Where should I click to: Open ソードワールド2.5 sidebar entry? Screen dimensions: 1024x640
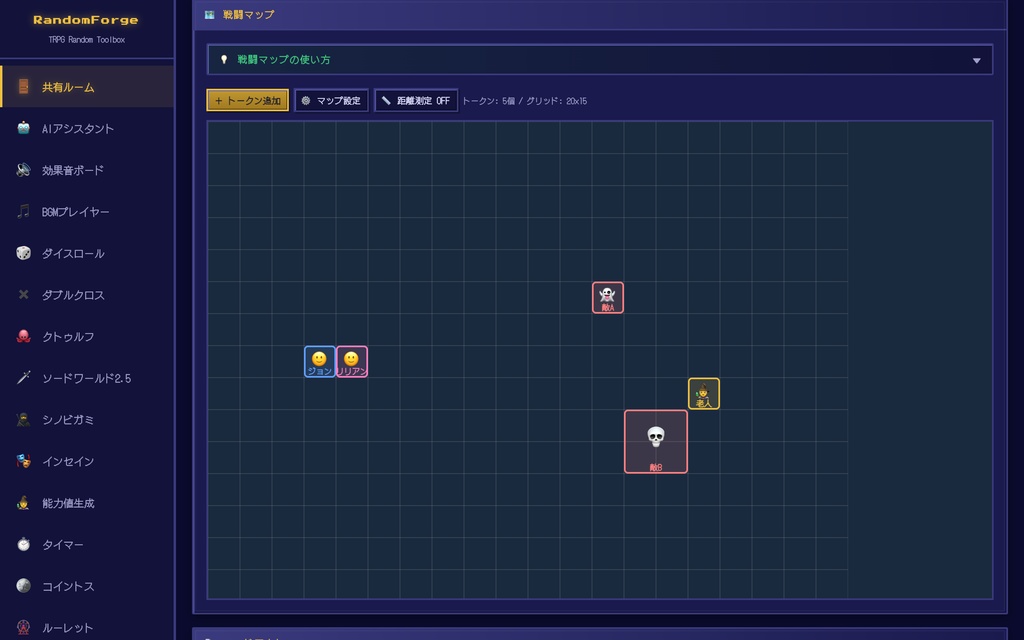(87, 377)
